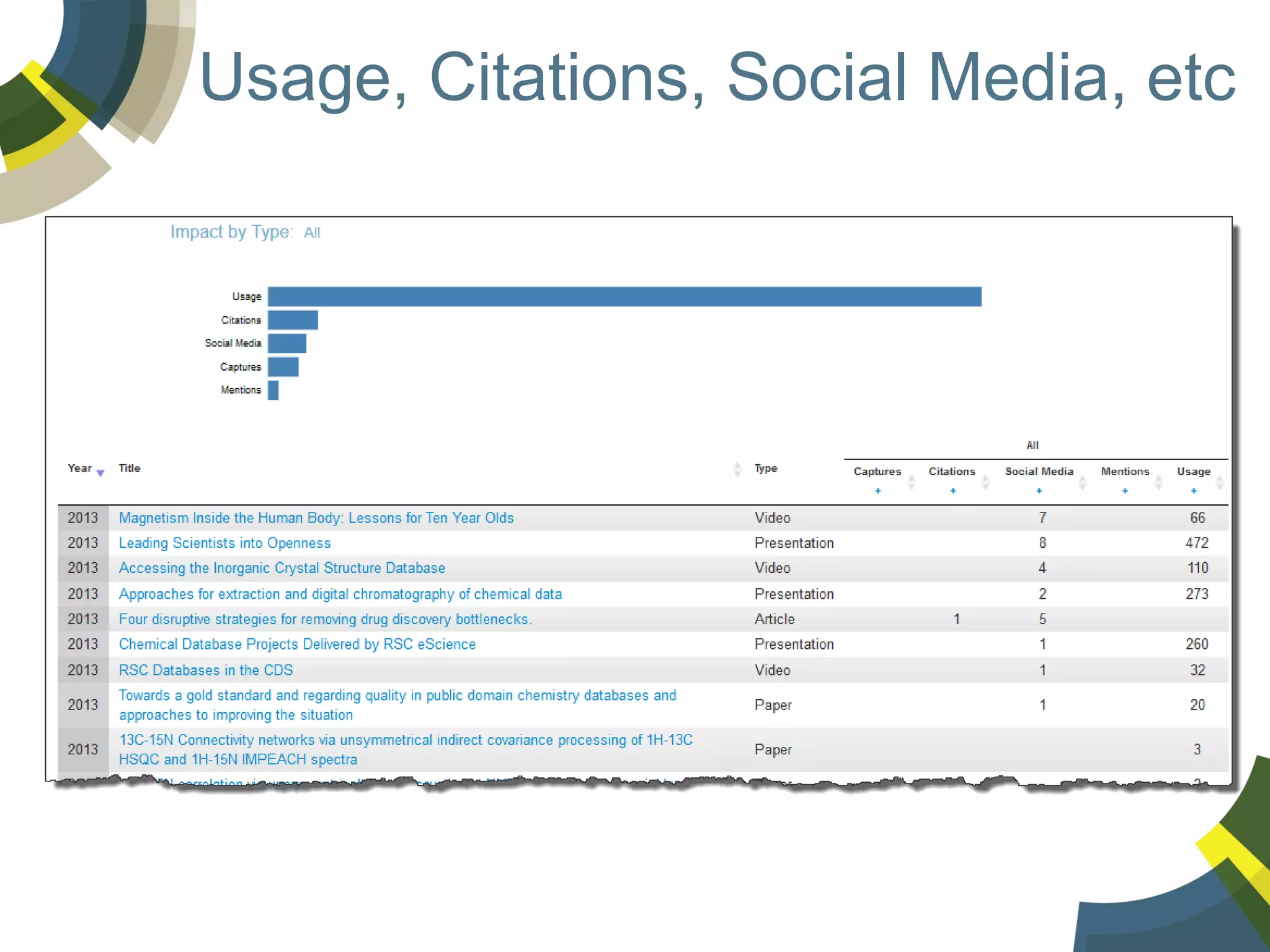Open RSC Databases in the CDS link
The image size is (1270, 952).
206,671
